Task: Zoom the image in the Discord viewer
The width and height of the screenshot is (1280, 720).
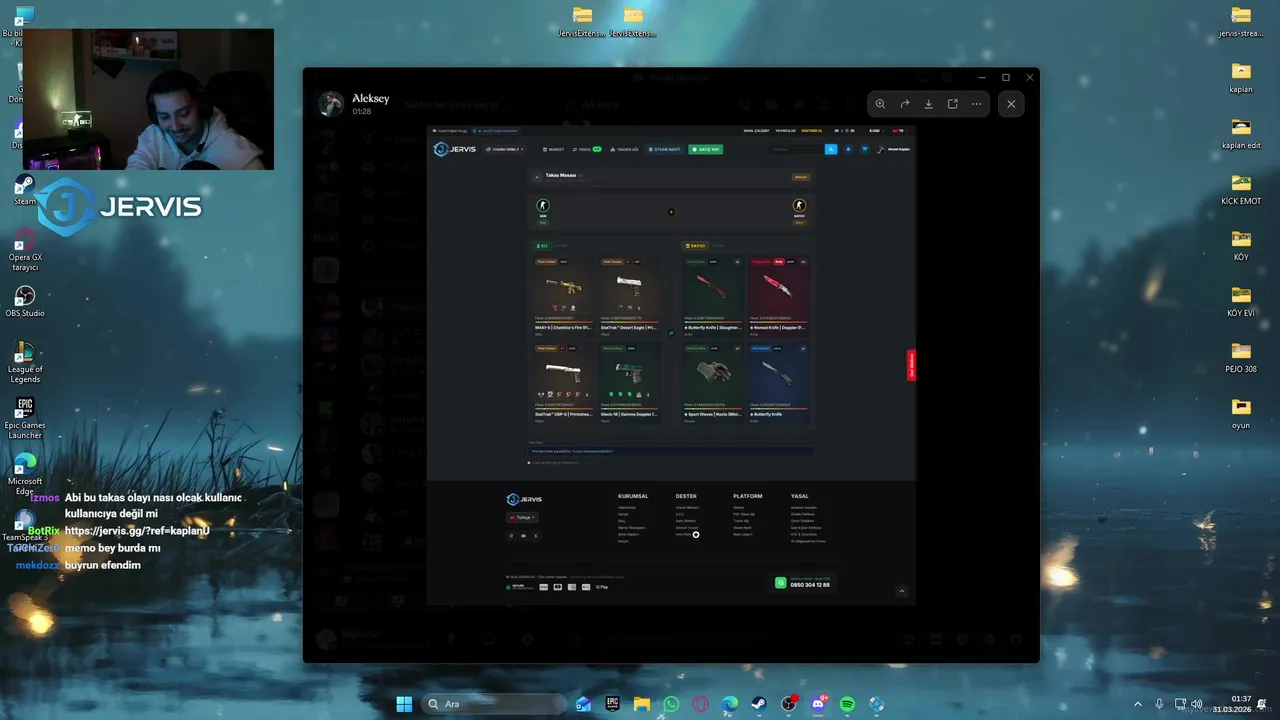Action: pyautogui.click(x=880, y=104)
